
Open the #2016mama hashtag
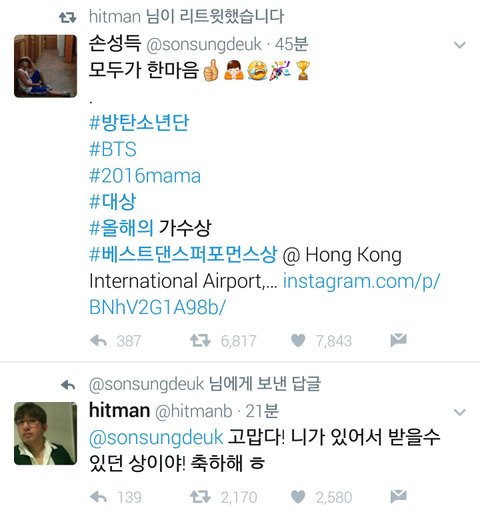point(145,176)
